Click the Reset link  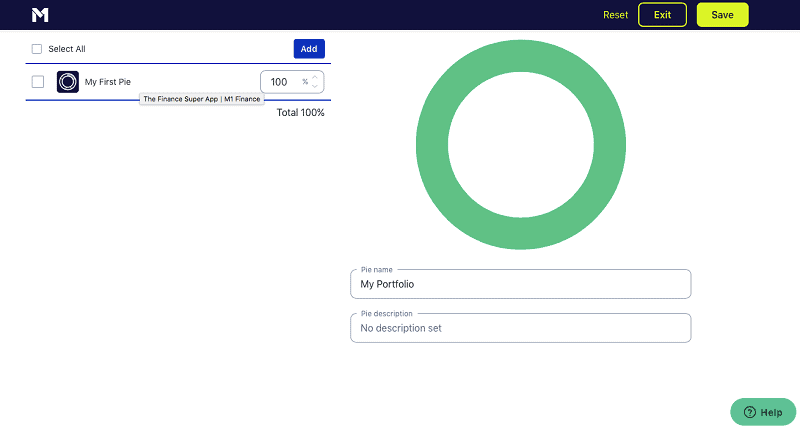615,15
